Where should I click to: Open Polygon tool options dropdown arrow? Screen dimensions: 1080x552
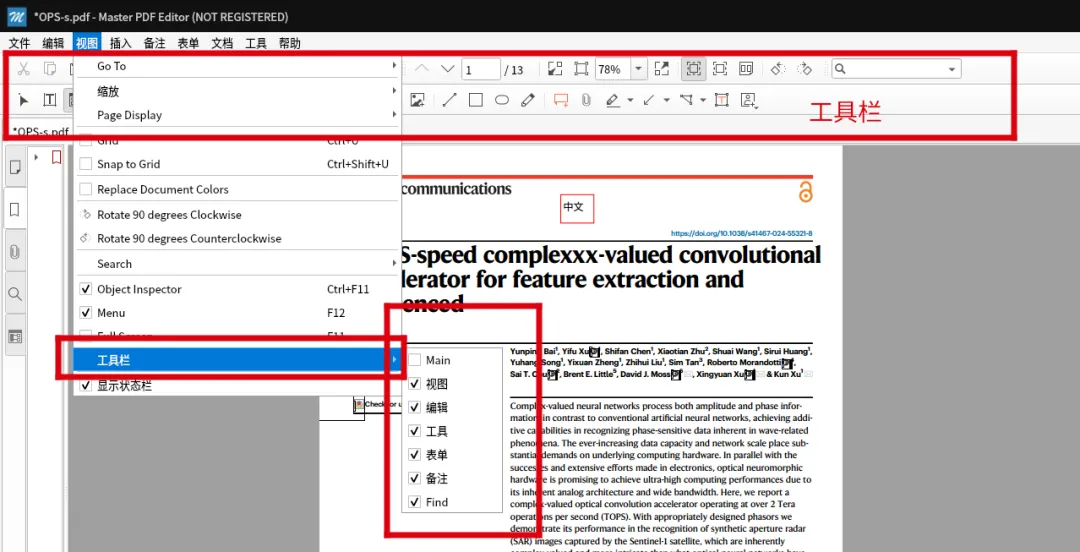point(703,101)
